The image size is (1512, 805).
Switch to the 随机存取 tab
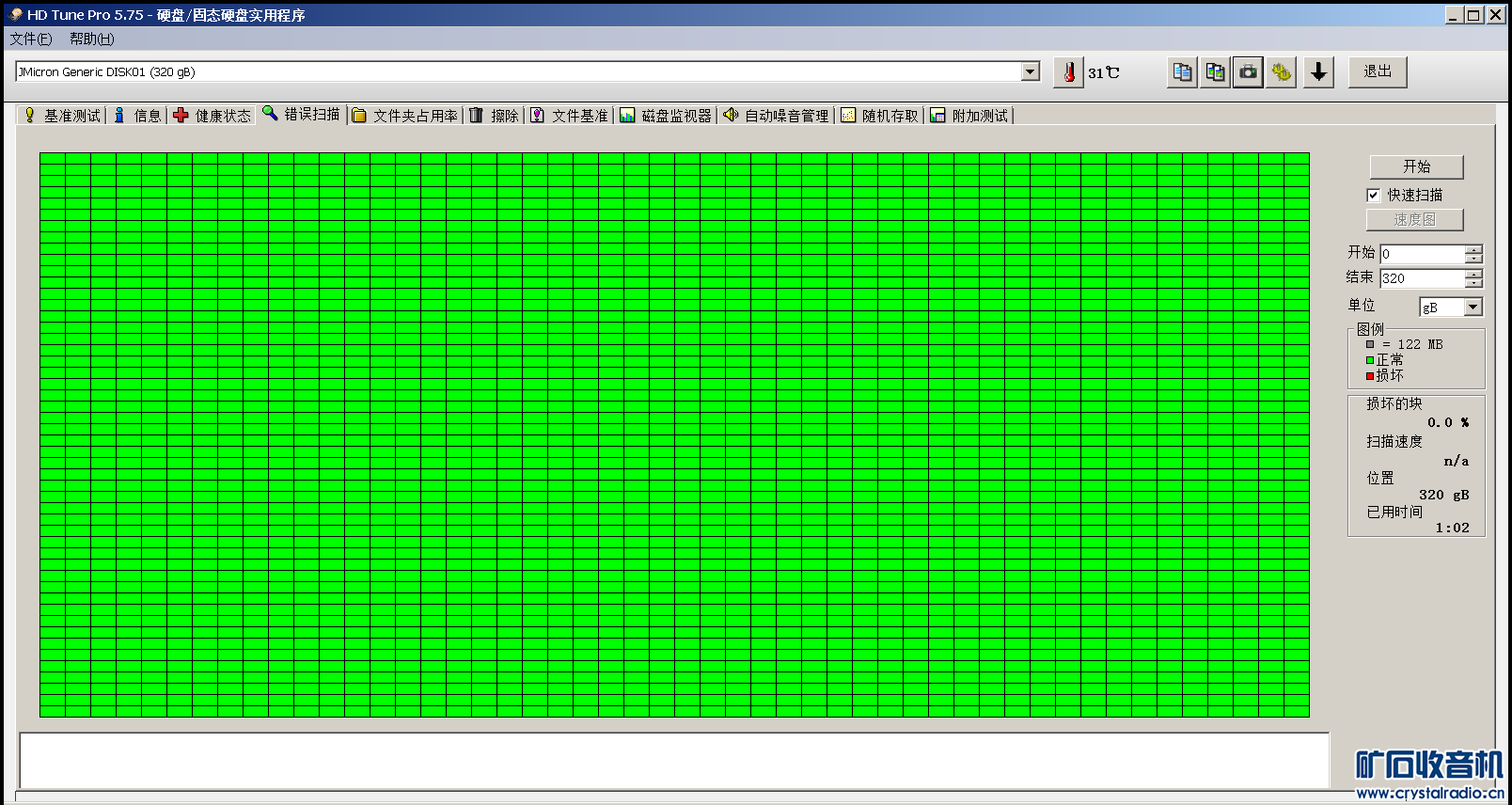880,115
